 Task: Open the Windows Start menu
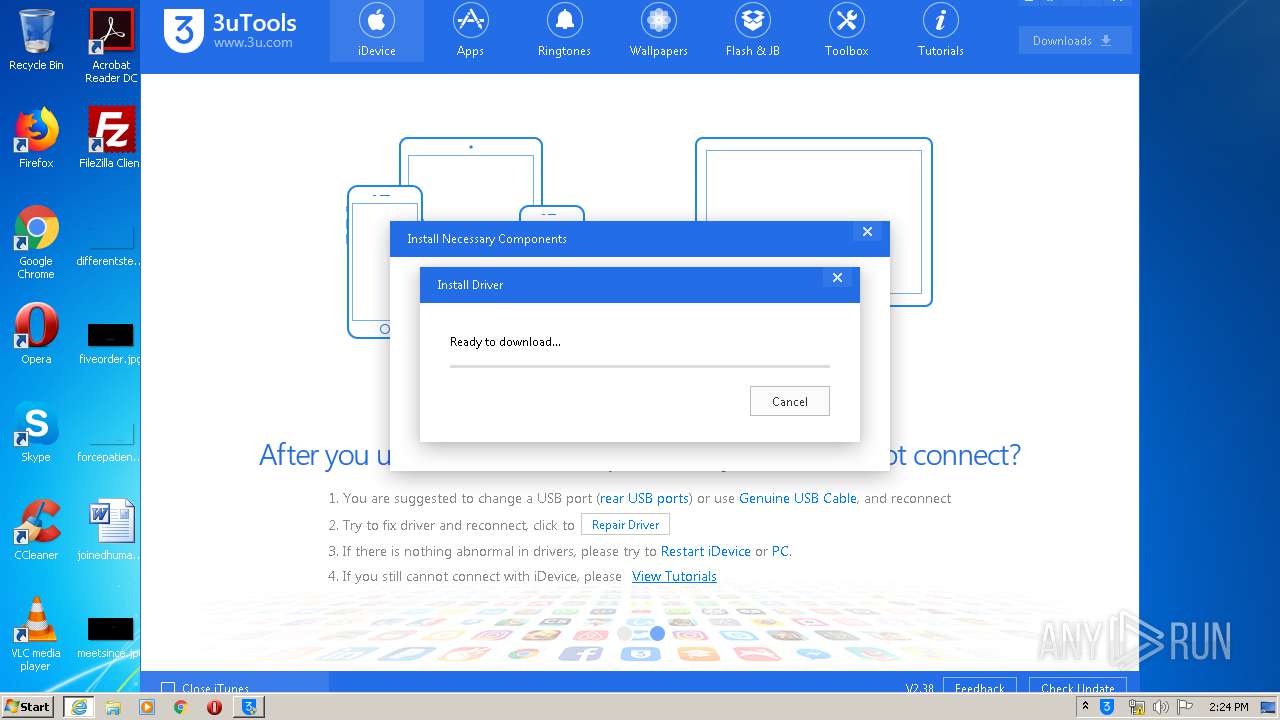28,706
